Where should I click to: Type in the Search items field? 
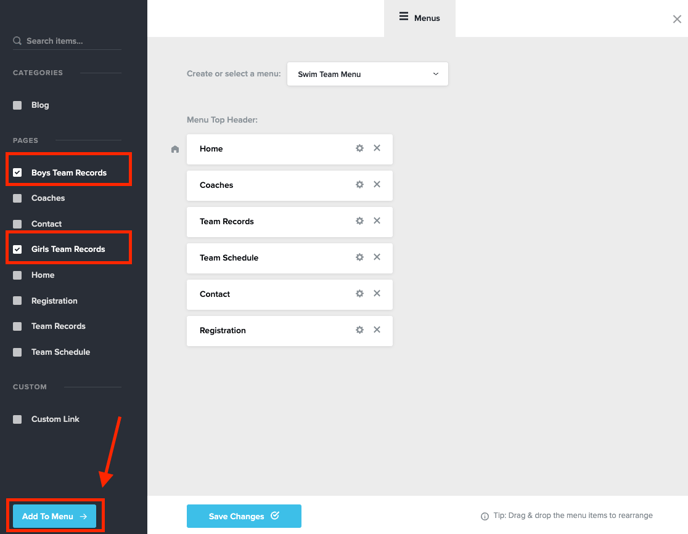[x=72, y=41]
